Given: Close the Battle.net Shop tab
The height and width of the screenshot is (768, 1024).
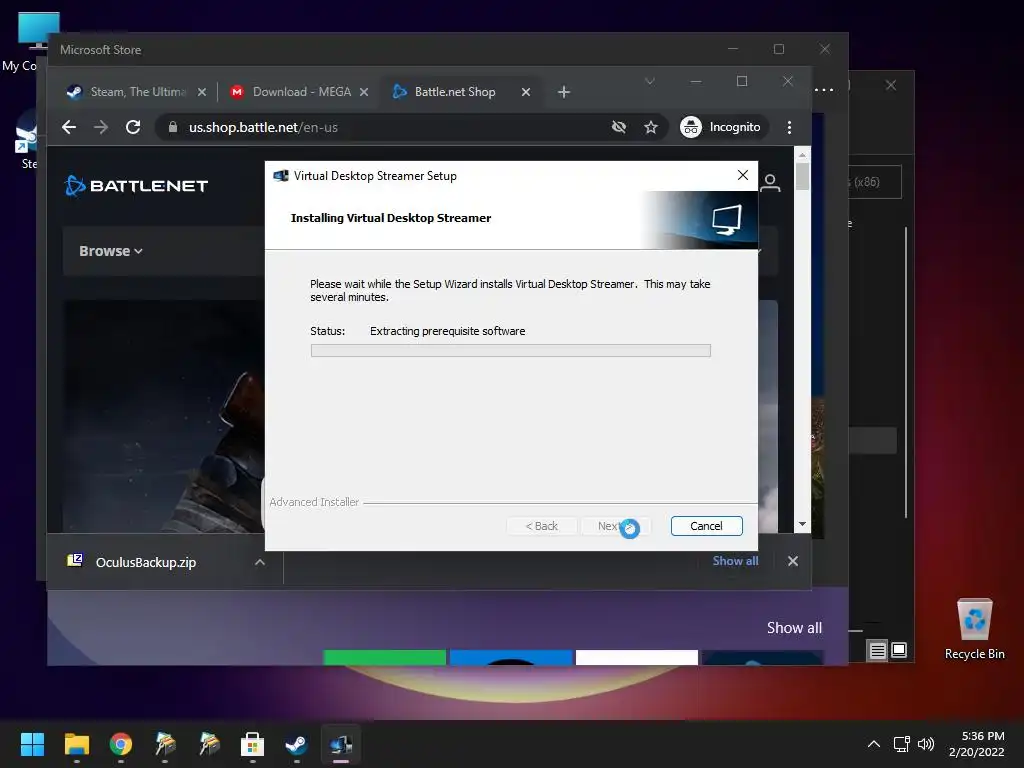Looking at the screenshot, I should click(526, 92).
